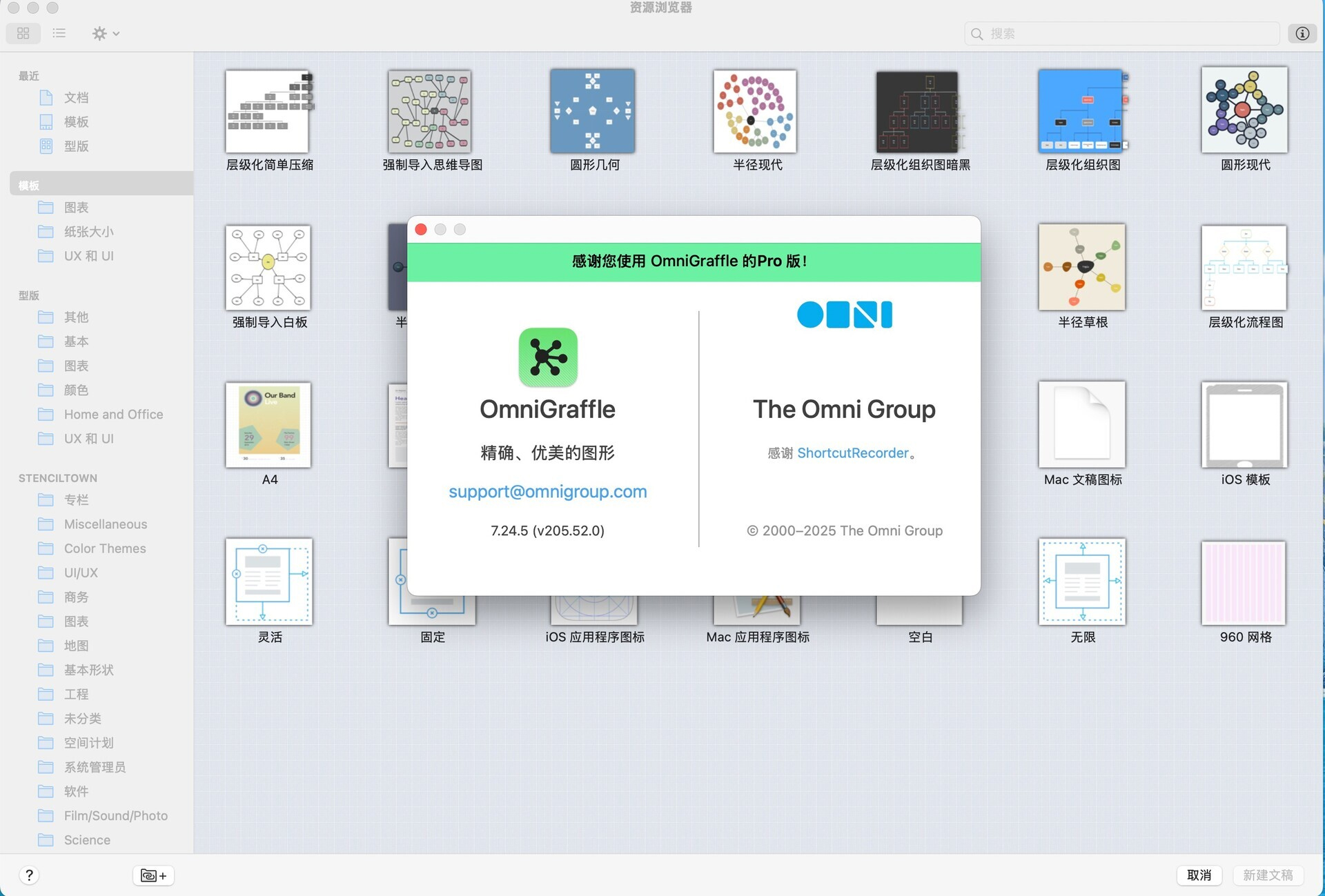1325x896 pixels.
Task: Select UX 和 UI under 模板
Action: click(x=88, y=256)
